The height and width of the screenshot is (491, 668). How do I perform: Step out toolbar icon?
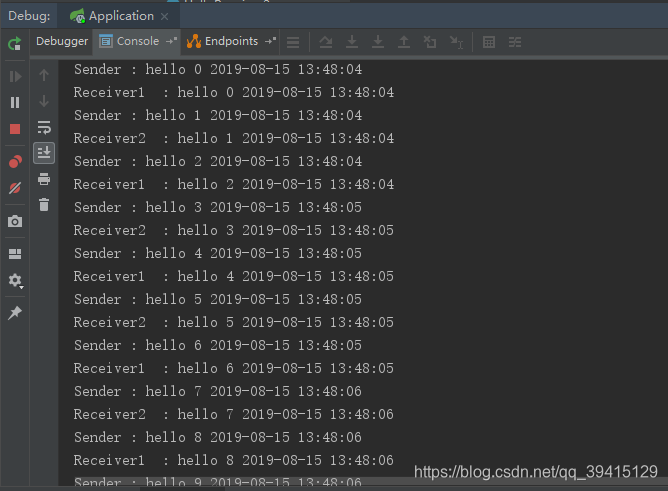[404, 42]
